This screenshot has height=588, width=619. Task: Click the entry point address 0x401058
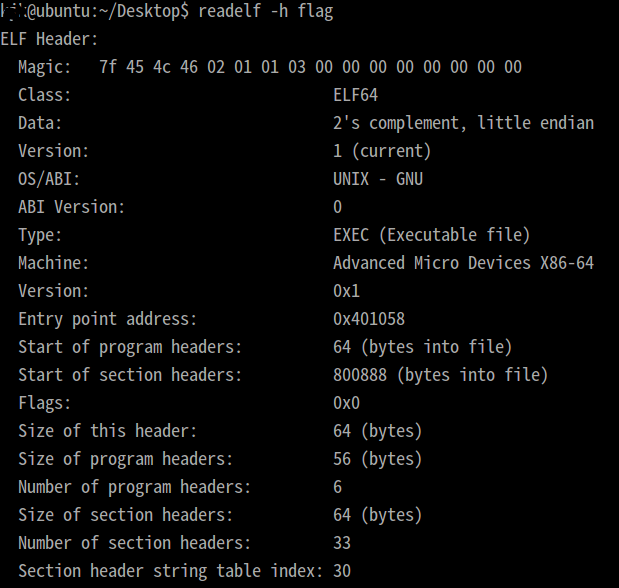(x=369, y=319)
